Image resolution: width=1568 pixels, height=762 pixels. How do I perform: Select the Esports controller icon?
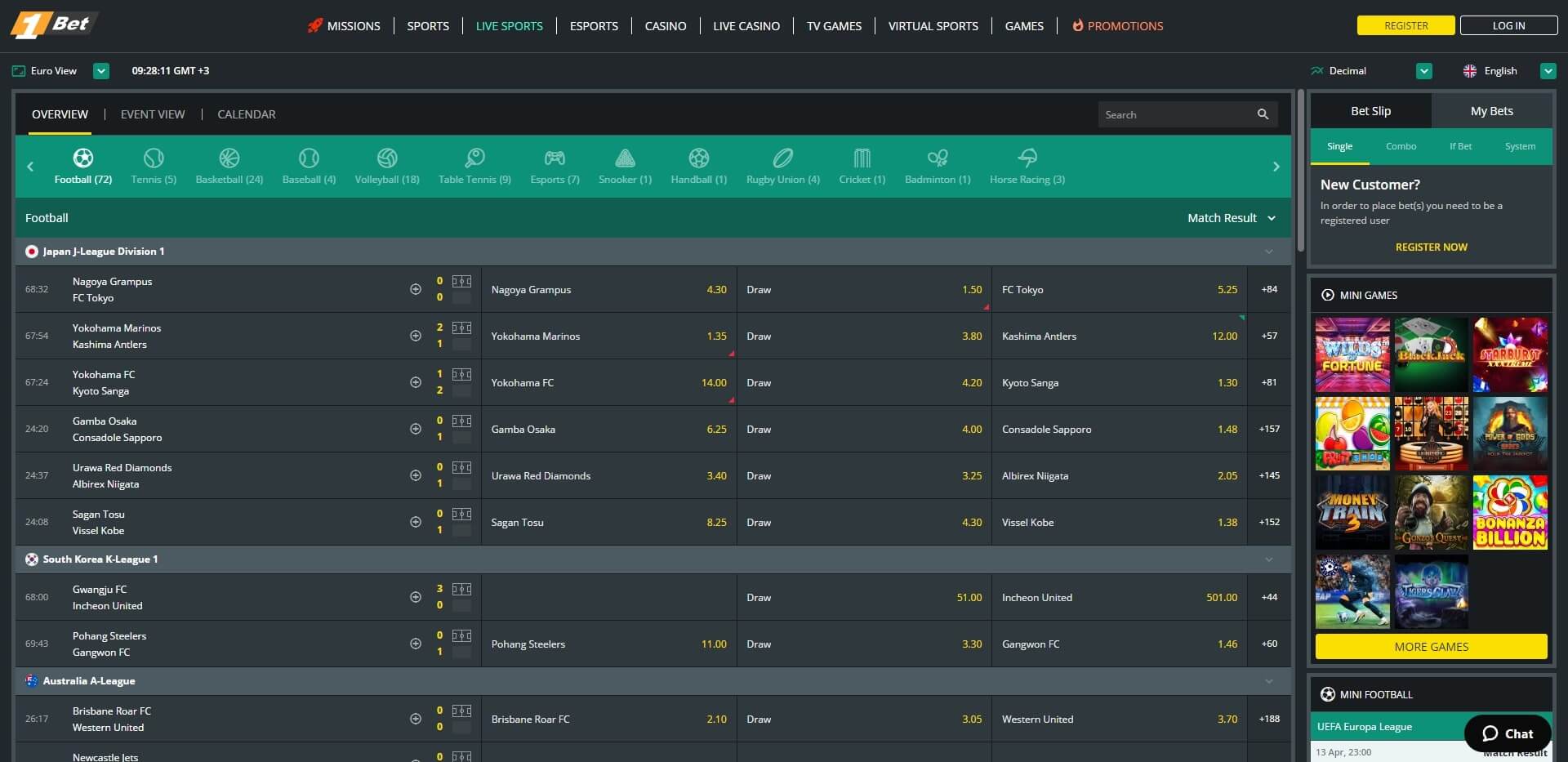click(x=555, y=158)
